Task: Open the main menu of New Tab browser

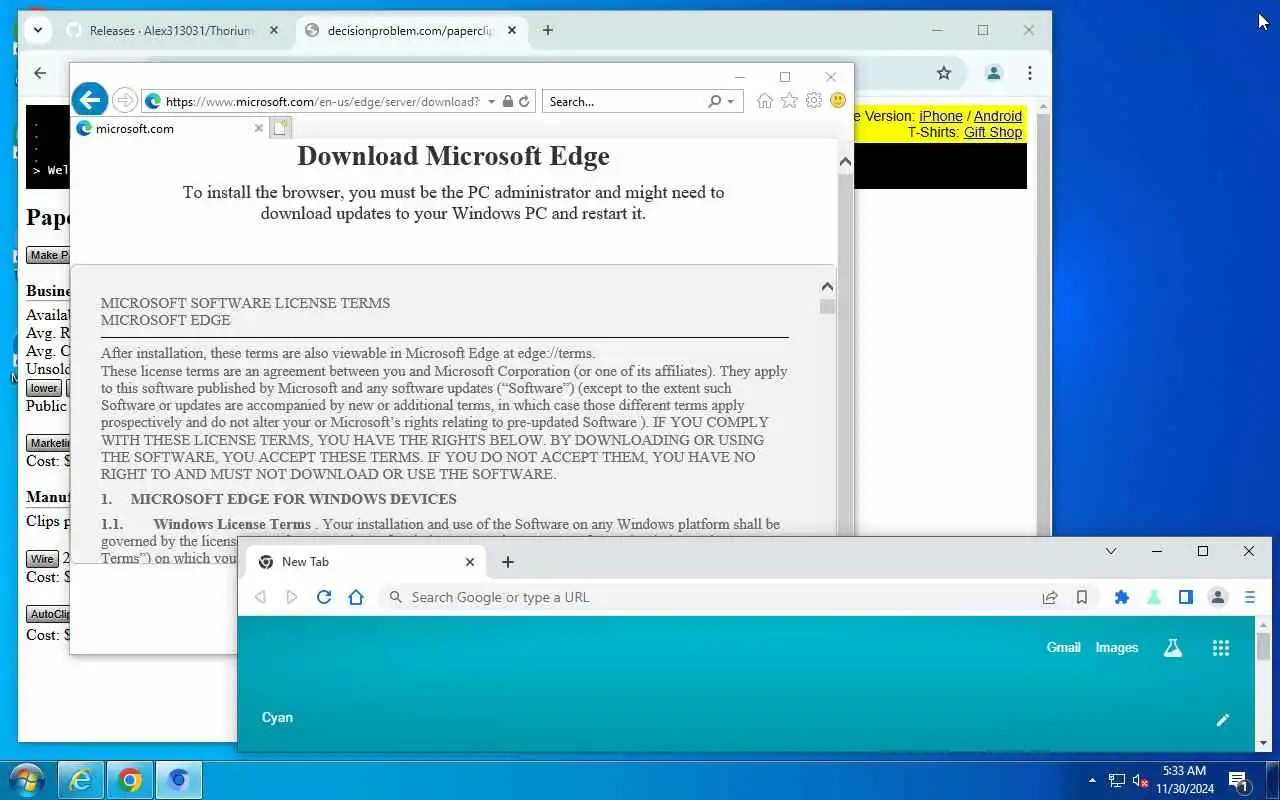Action: click(x=1250, y=597)
